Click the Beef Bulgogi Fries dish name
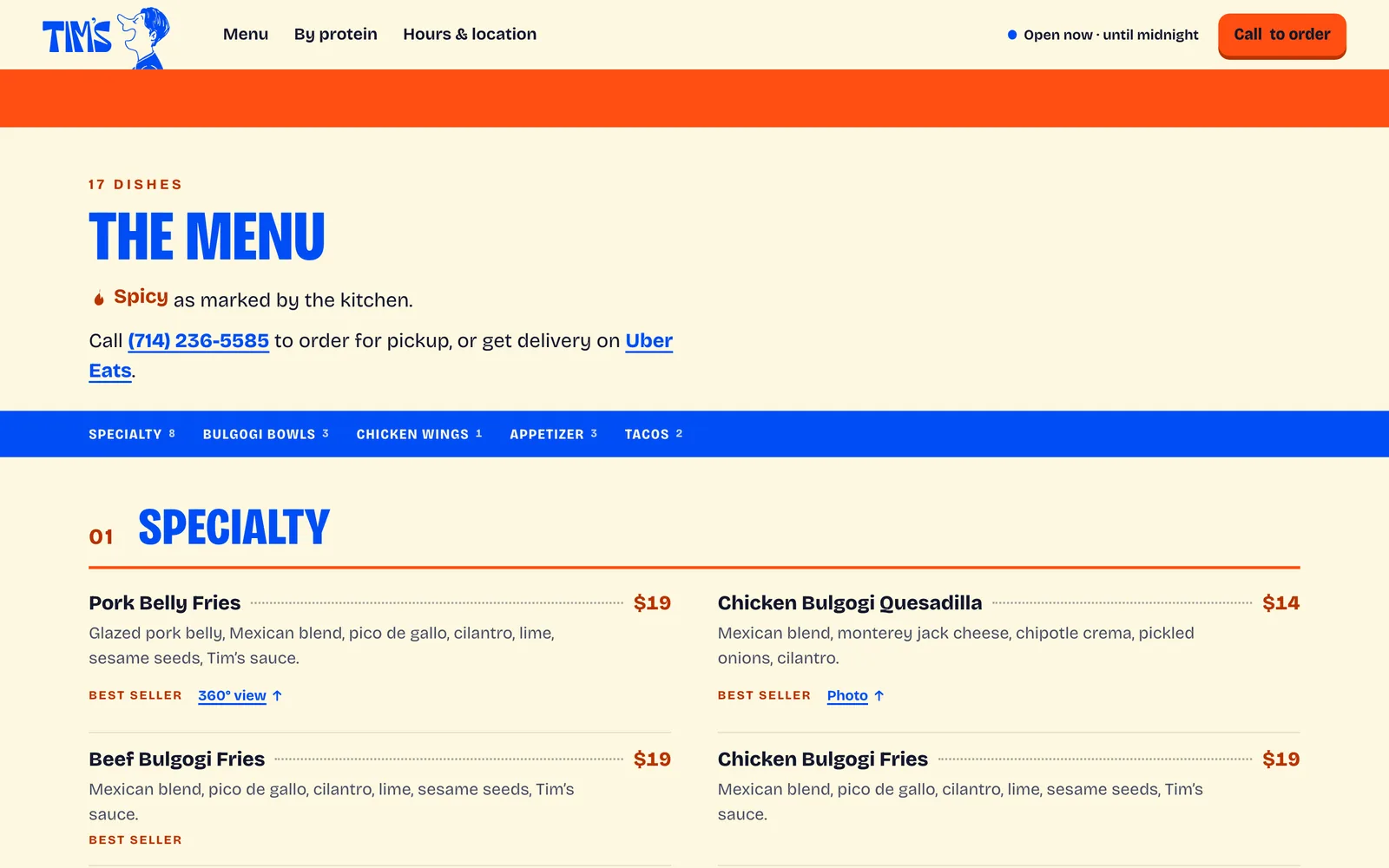The height and width of the screenshot is (868, 1389). [x=177, y=759]
